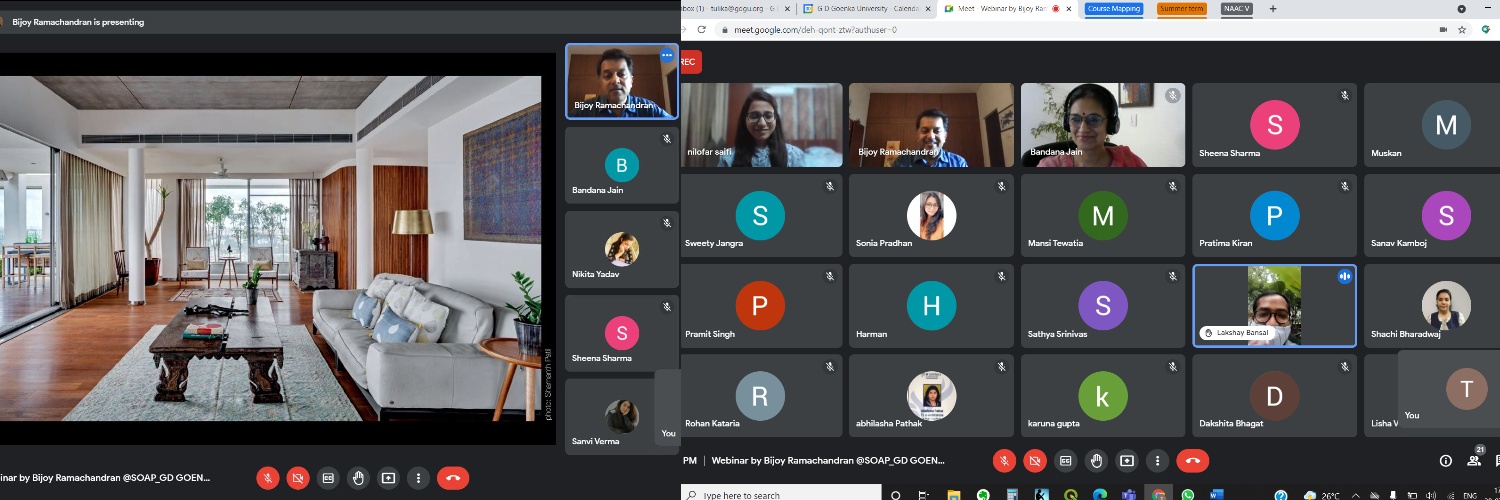Raise hand in the right browser Meet toolbar
This screenshot has width=1500, height=500.
click(1097, 460)
